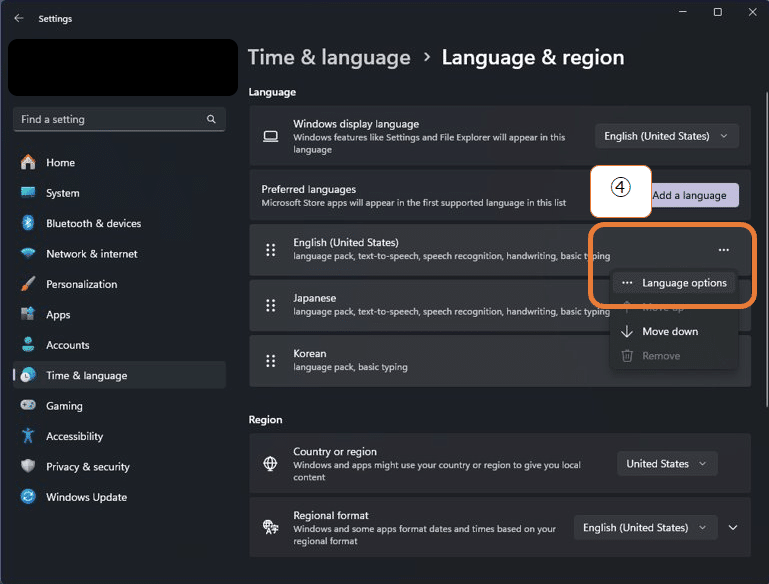Focus the Find a setting search box

tap(119, 119)
